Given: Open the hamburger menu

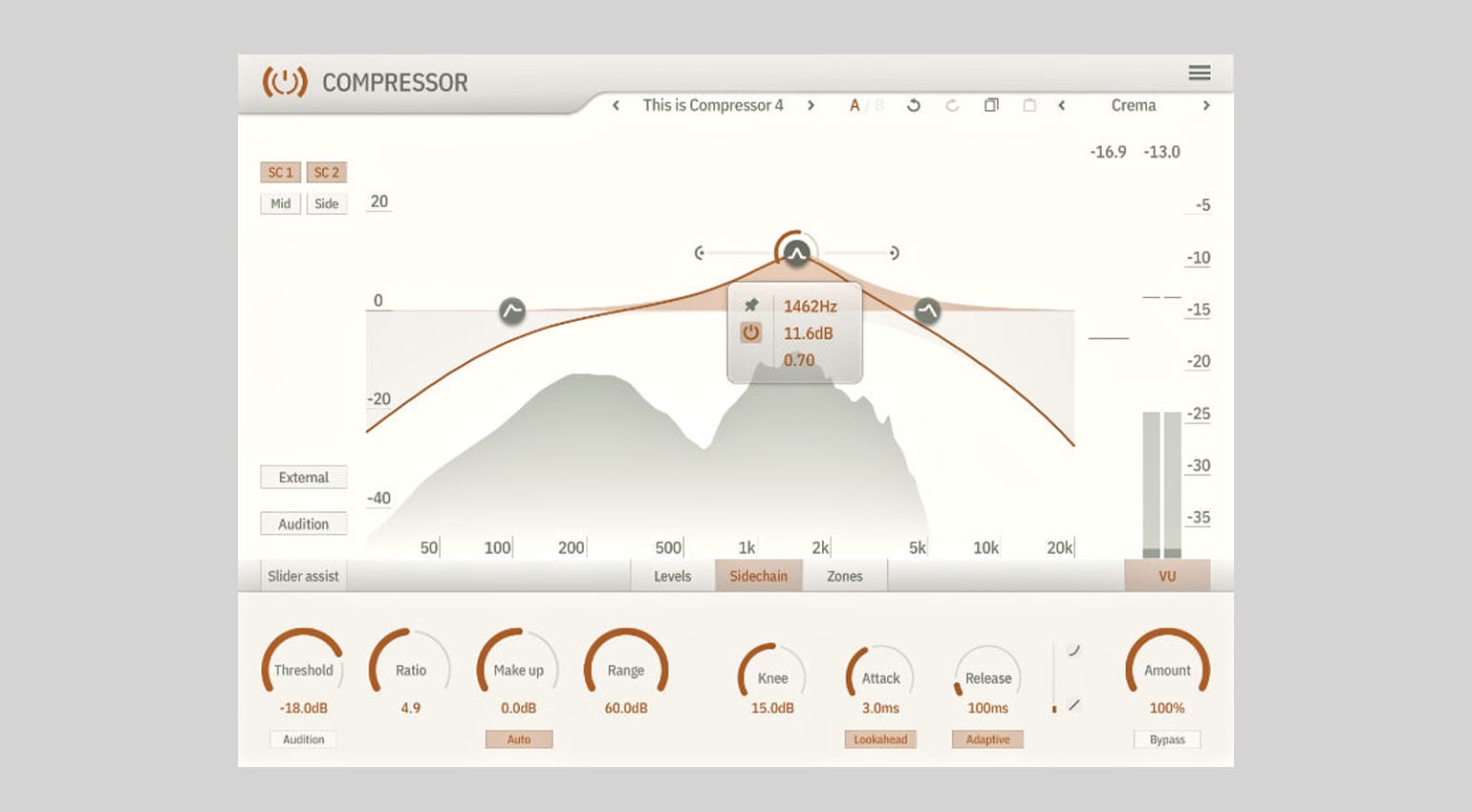Looking at the screenshot, I should tap(1200, 73).
